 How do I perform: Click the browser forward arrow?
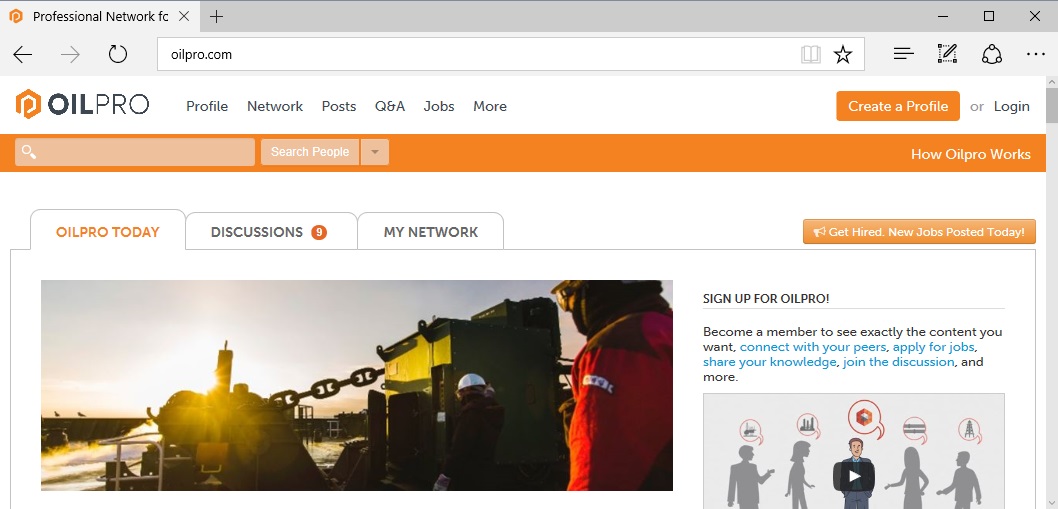click(x=70, y=55)
